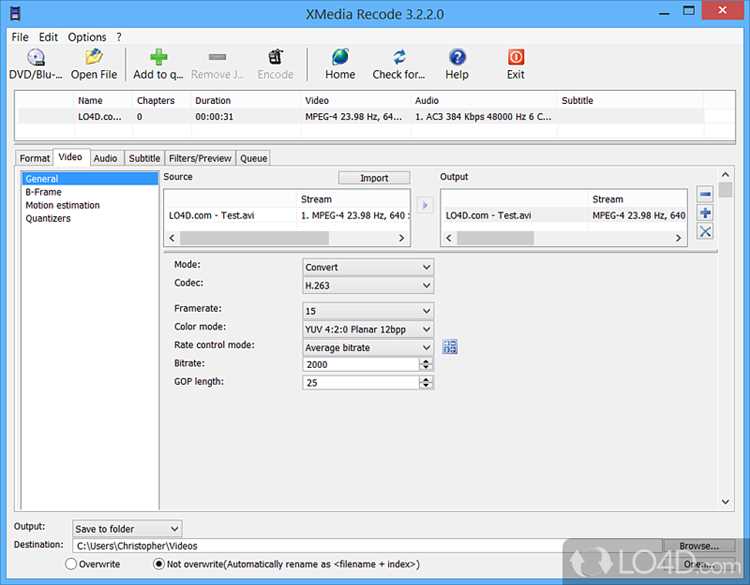Click in the Destination path field
This screenshot has width=750, height=585.
(x=367, y=546)
